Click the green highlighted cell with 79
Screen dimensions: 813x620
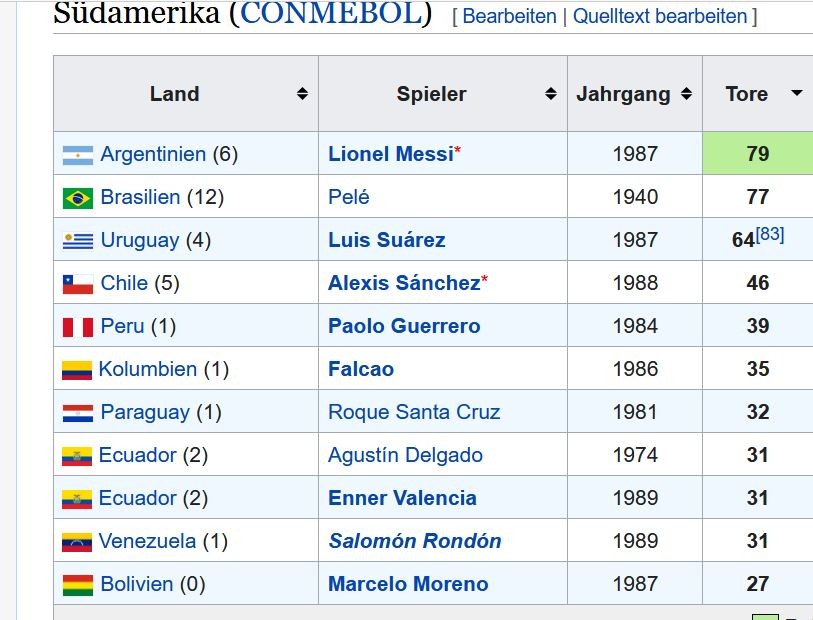coord(758,153)
